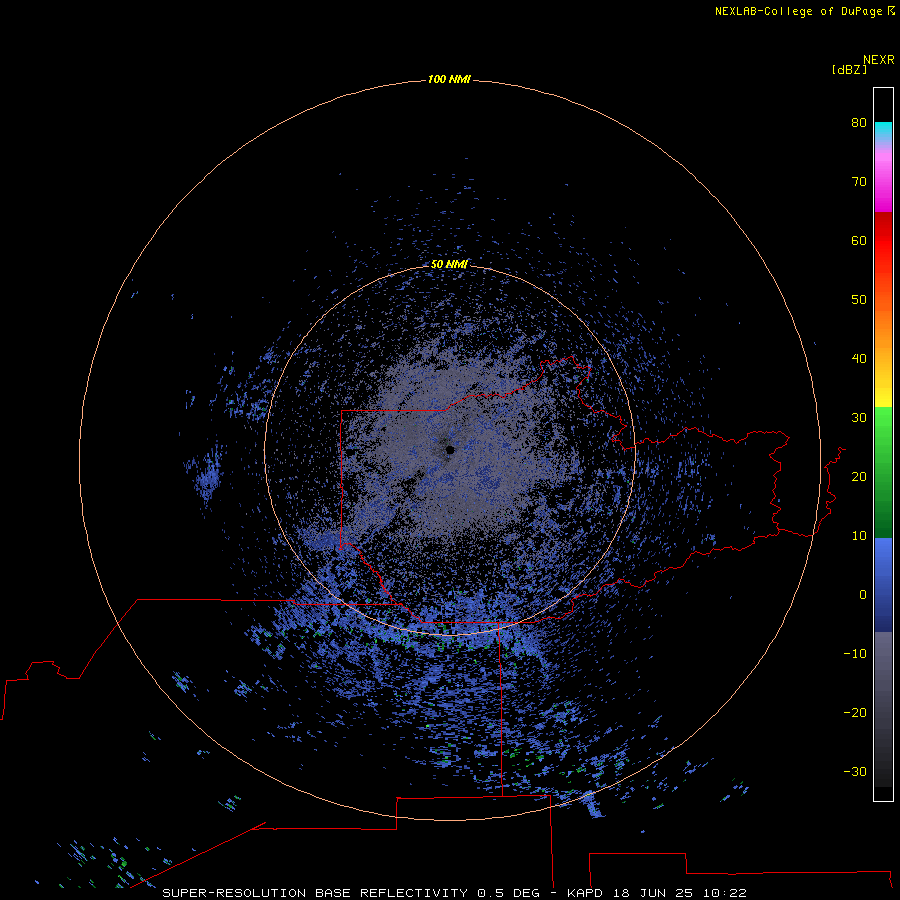Click the 10 dBZ scale value
The height and width of the screenshot is (900, 900).
(859, 536)
